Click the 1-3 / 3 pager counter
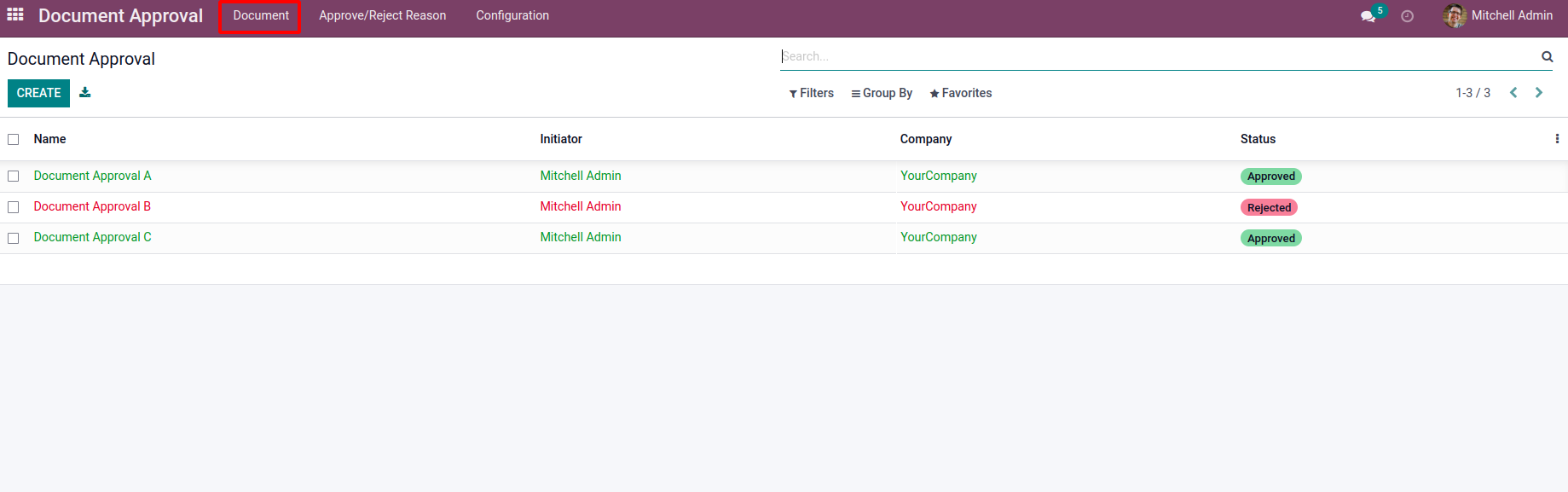The image size is (1568, 492). tap(1473, 93)
